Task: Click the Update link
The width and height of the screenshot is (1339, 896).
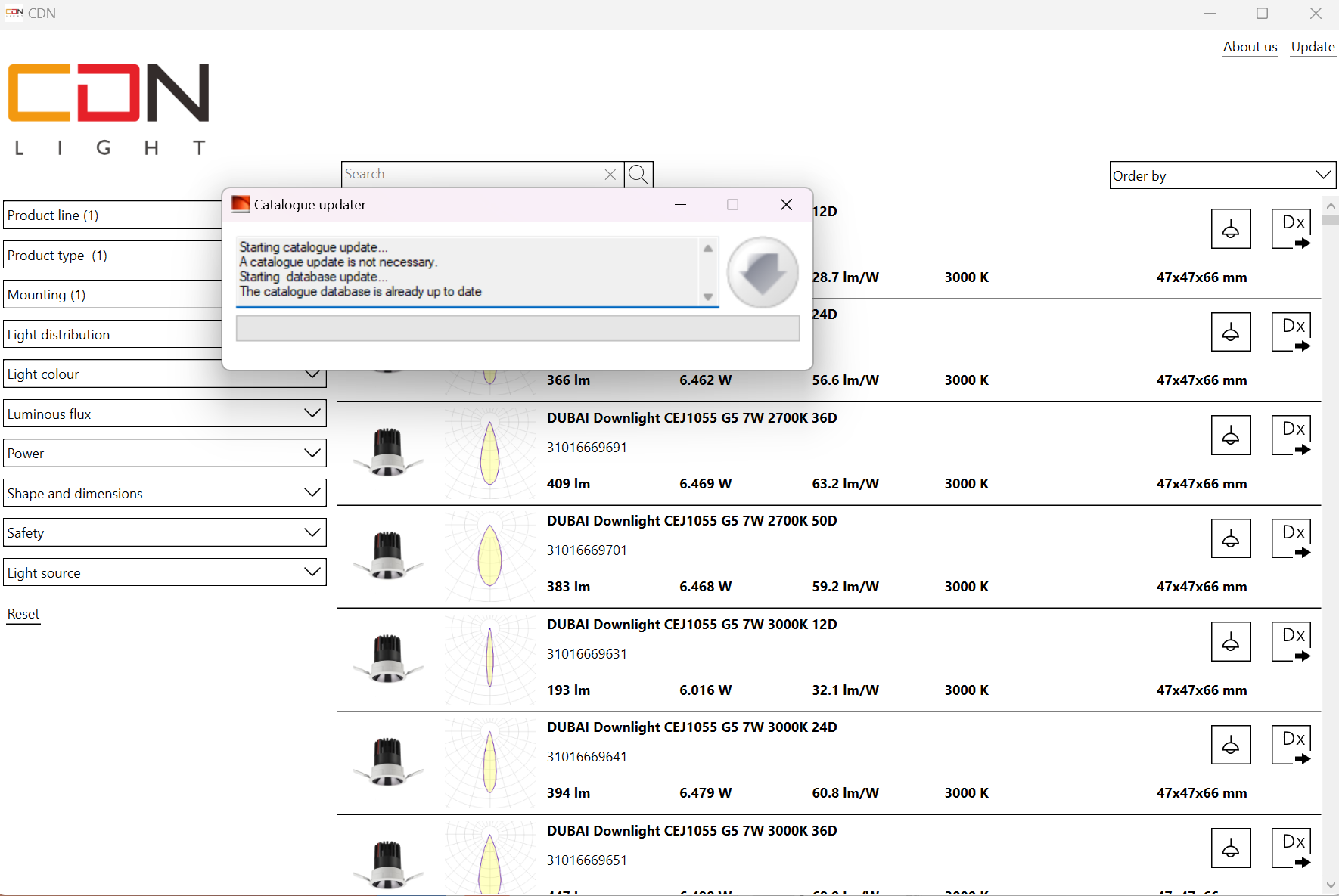Action: point(1313,47)
